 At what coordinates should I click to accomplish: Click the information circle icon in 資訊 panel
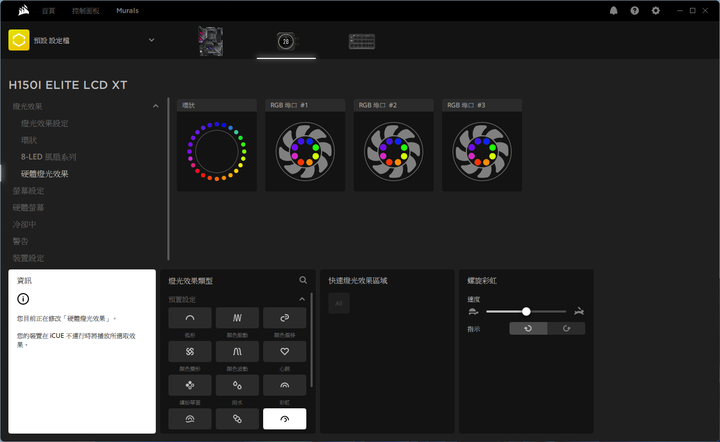(x=23, y=299)
